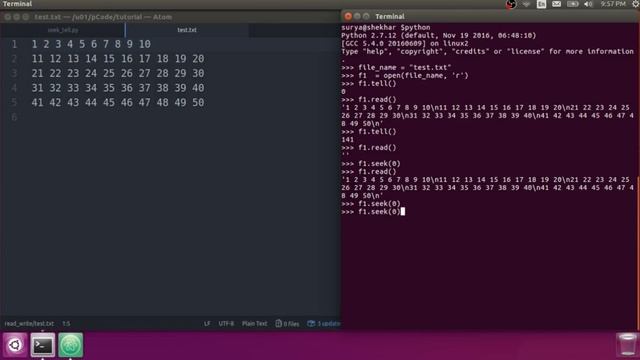The width and height of the screenshot is (640, 360).
Task: Click line number 3 in Atom gutter
Action: tap(14, 73)
